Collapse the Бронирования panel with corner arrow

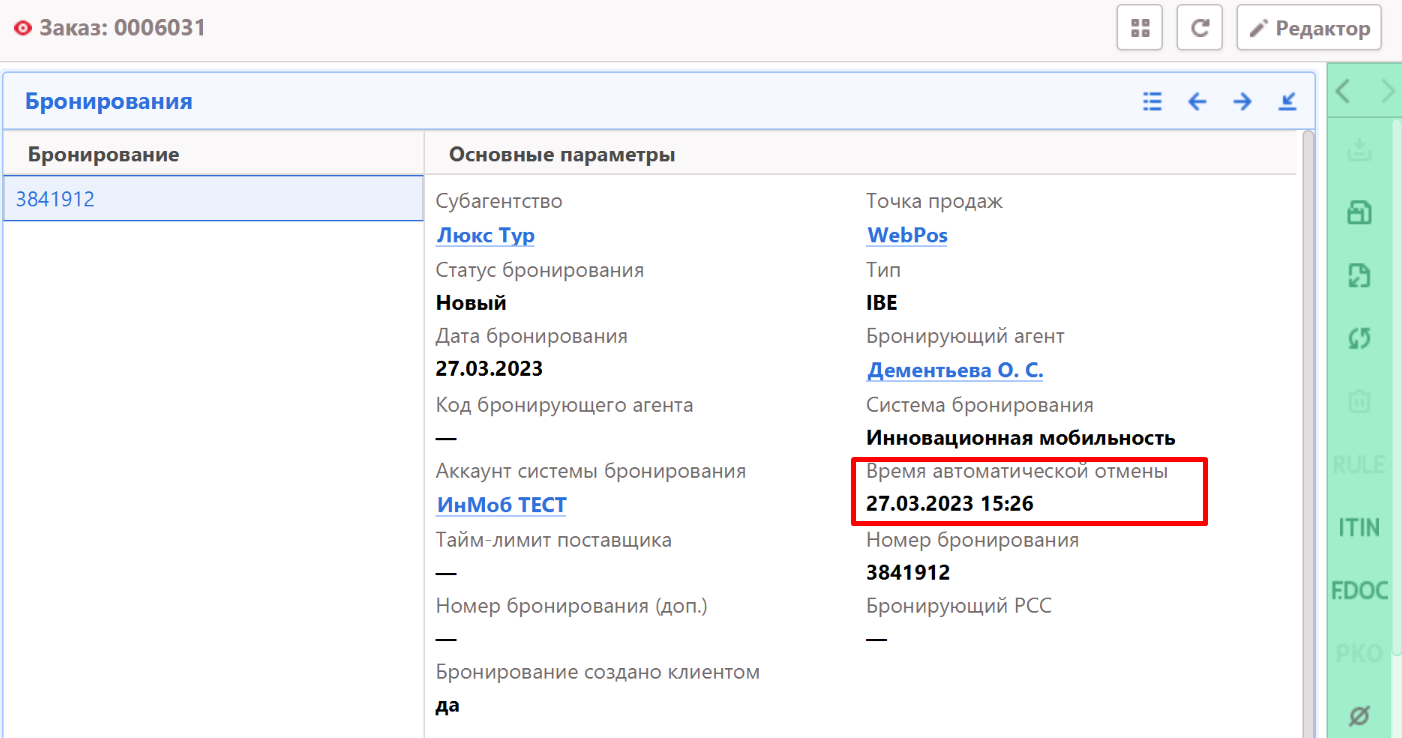1288,101
